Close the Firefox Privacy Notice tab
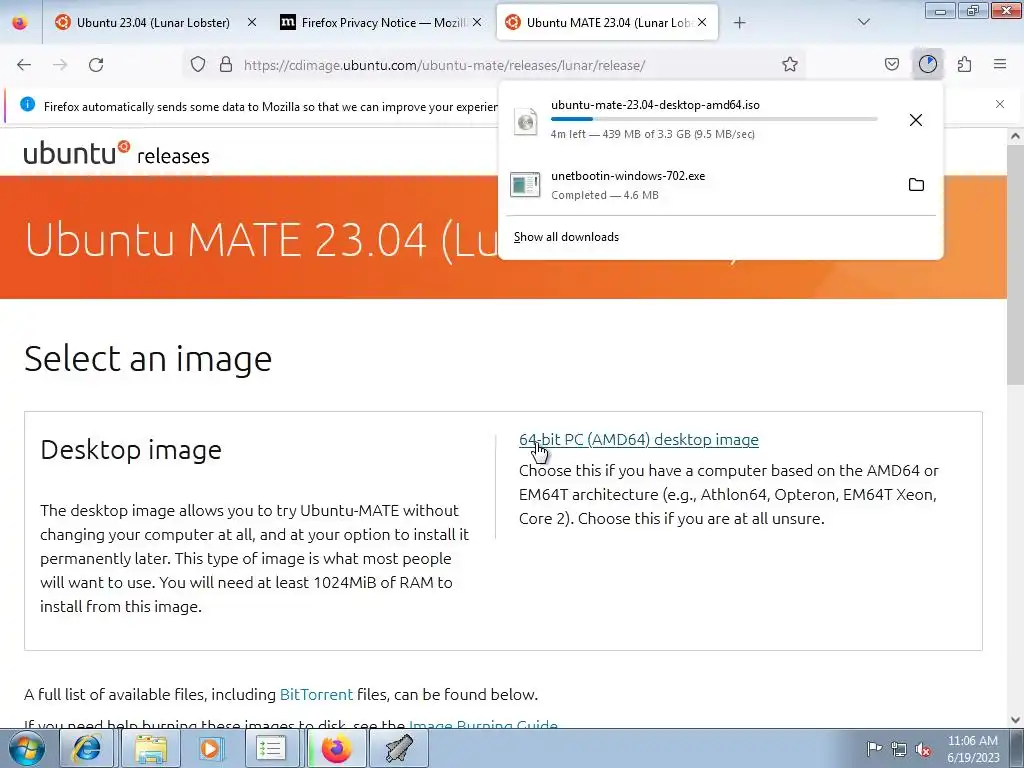Screen dimensions: 1024x768 (x=477, y=23)
